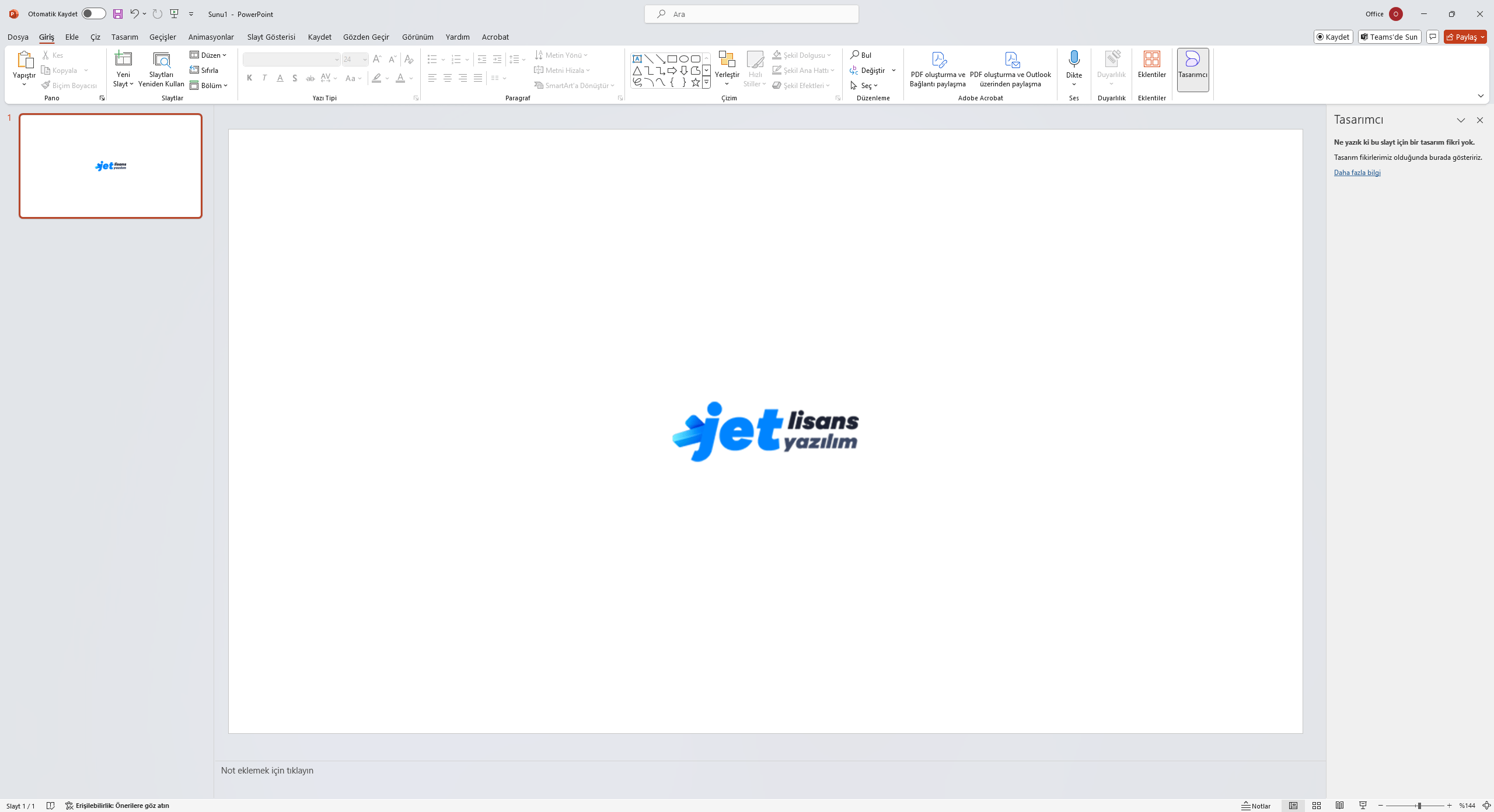
Task: Click the Daha fazla bilgi link
Action: coord(1357,173)
